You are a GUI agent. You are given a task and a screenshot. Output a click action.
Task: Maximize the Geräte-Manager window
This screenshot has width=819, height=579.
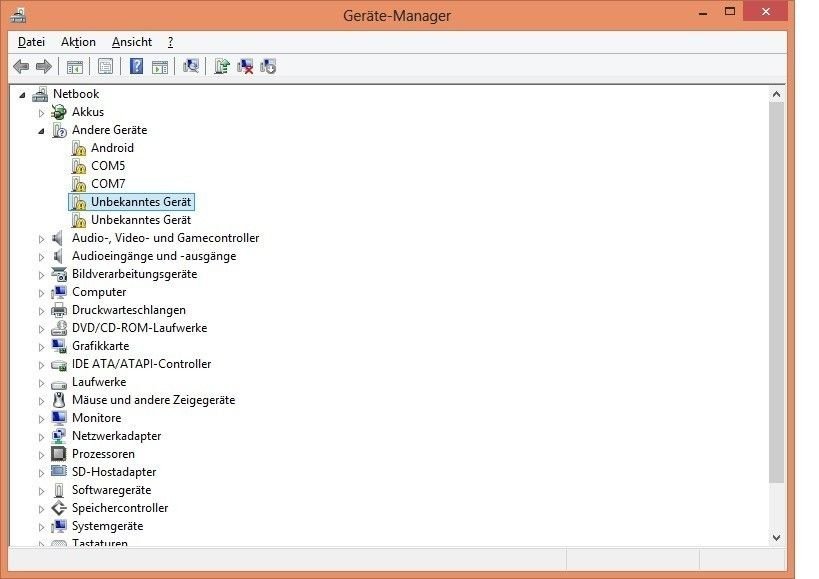(730, 11)
